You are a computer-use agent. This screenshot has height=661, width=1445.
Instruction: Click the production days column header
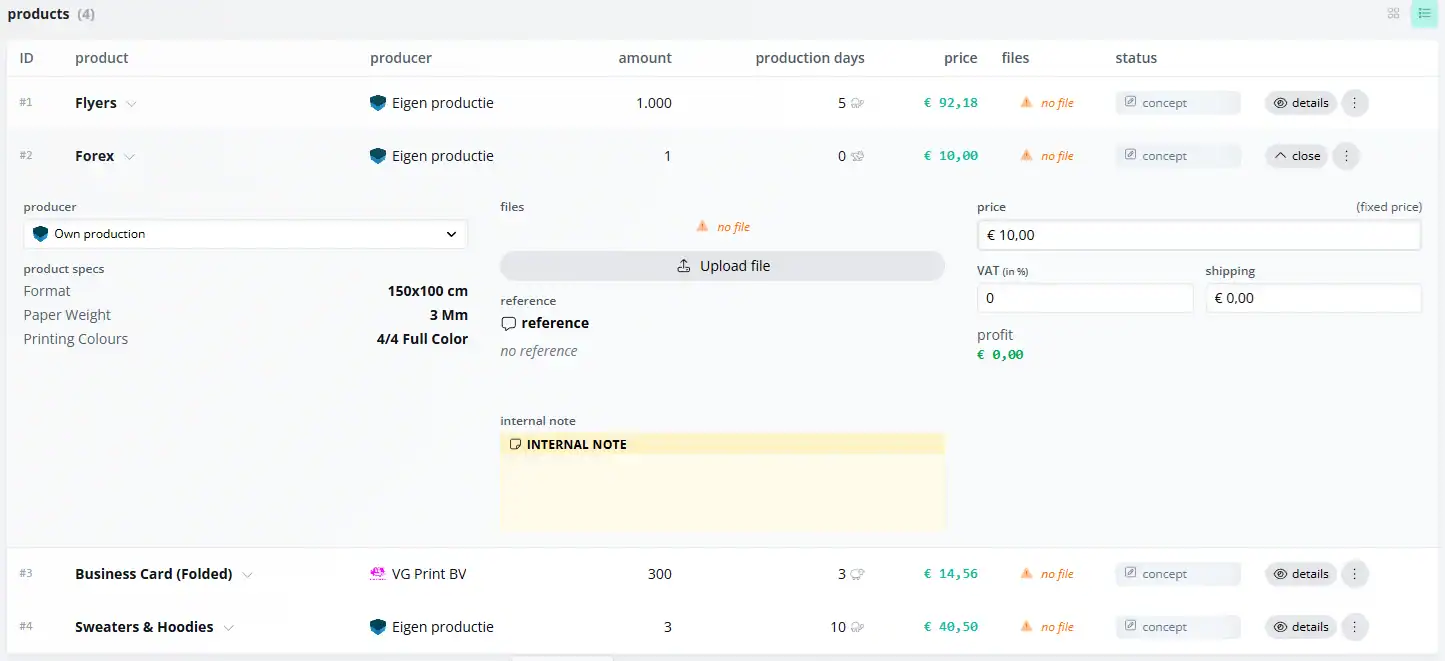pyautogui.click(x=810, y=58)
